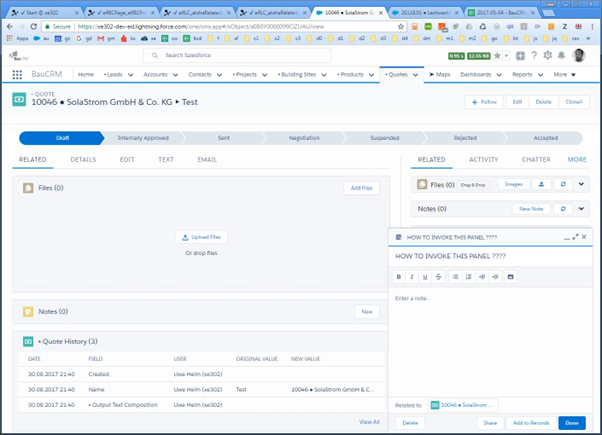The height and width of the screenshot is (435, 602).
Task: Open the App Launcher grid icon
Action: tap(17, 74)
